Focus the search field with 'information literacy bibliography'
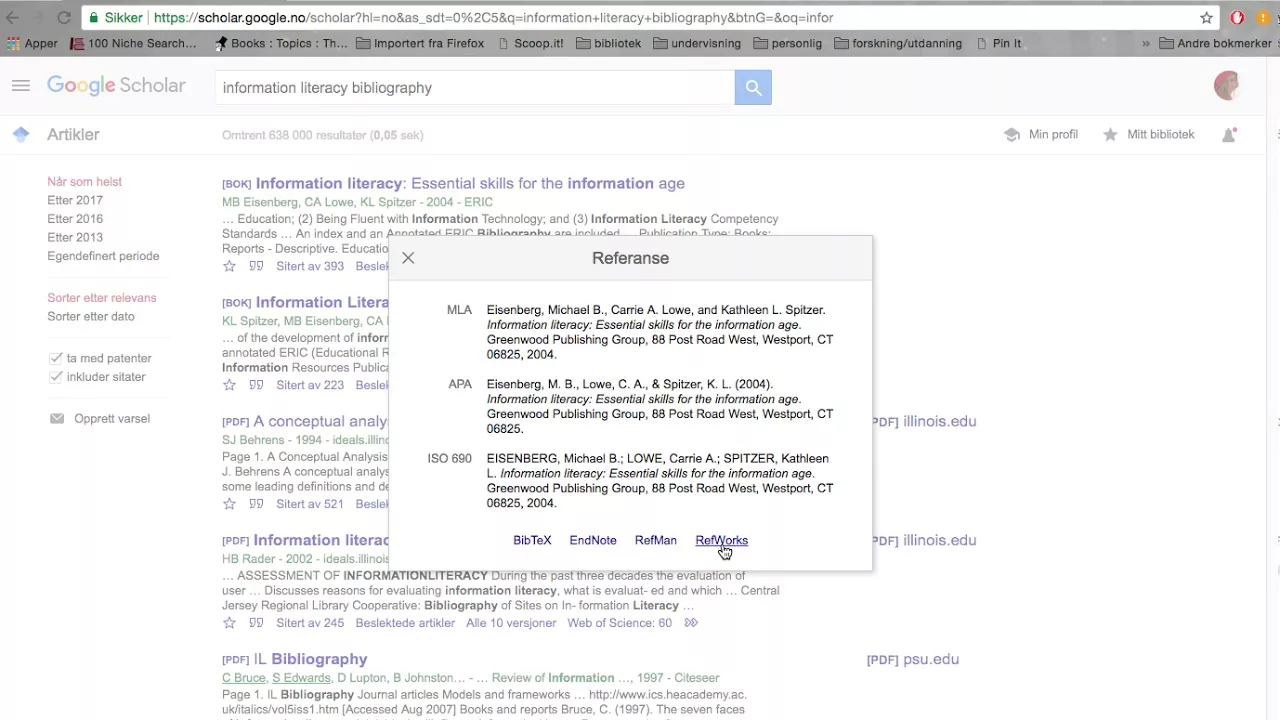The height and width of the screenshot is (720, 1280). [x=476, y=88]
